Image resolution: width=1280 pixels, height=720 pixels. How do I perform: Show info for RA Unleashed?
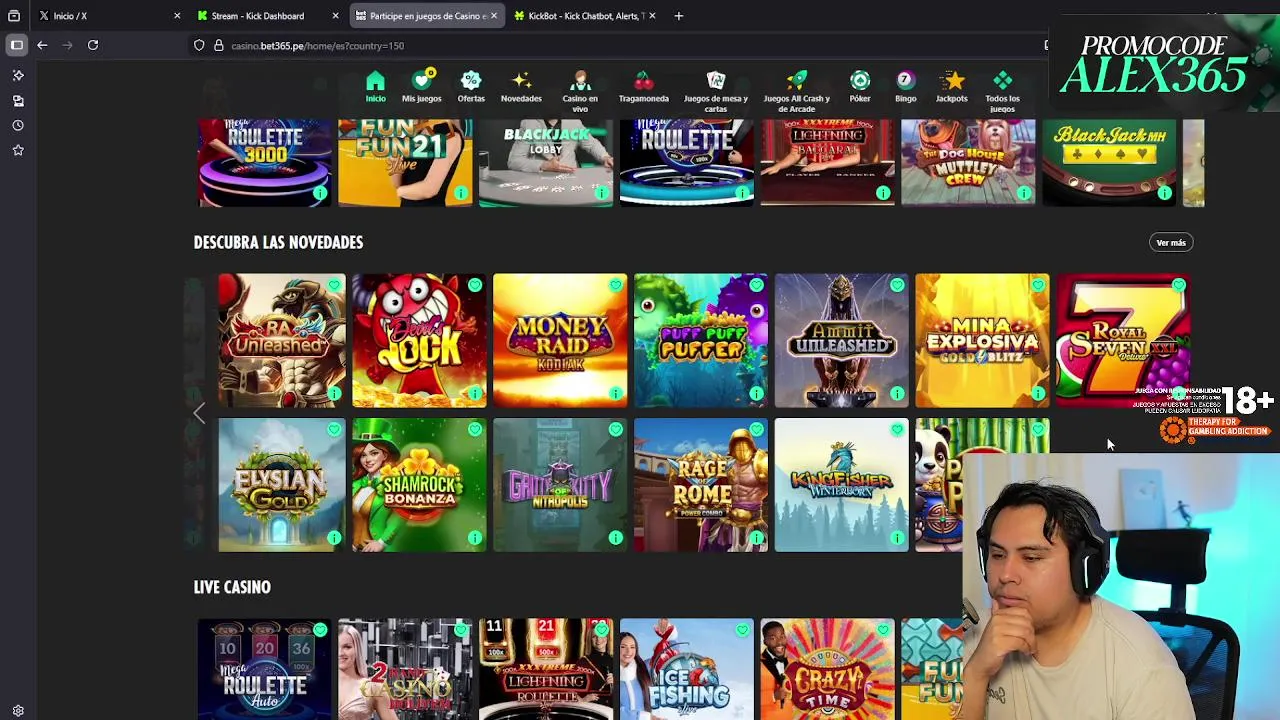click(x=334, y=393)
